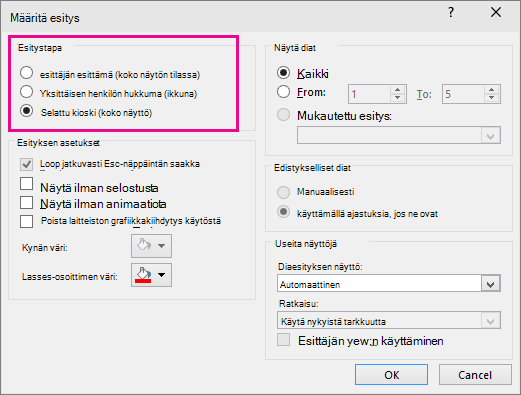Enable Näytä ilman selostusta checkbox

point(26,184)
